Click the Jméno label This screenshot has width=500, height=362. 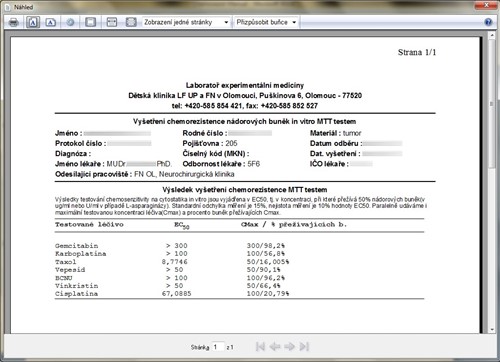pos(69,133)
